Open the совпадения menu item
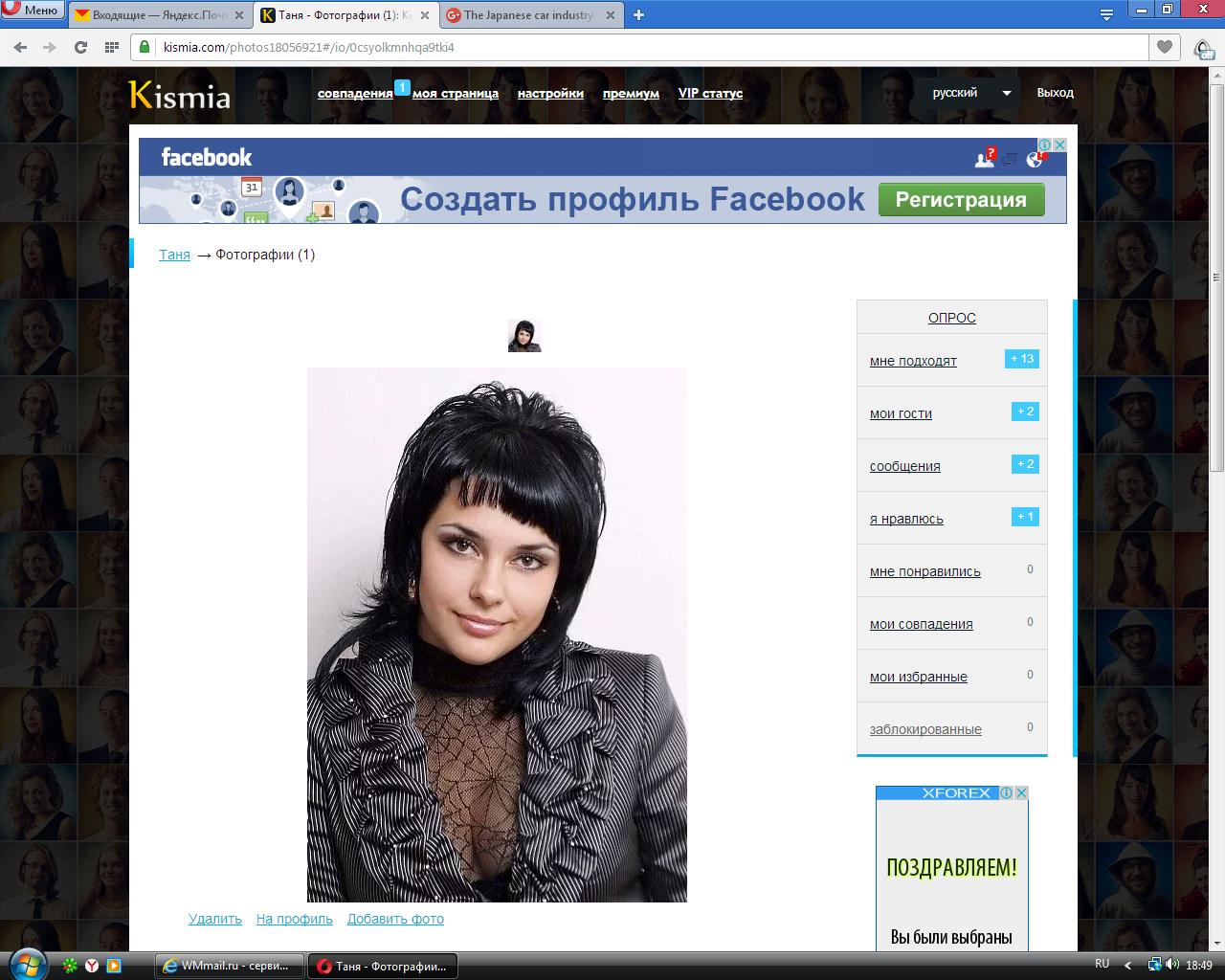The width and height of the screenshot is (1225, 980). click(355, 94)
